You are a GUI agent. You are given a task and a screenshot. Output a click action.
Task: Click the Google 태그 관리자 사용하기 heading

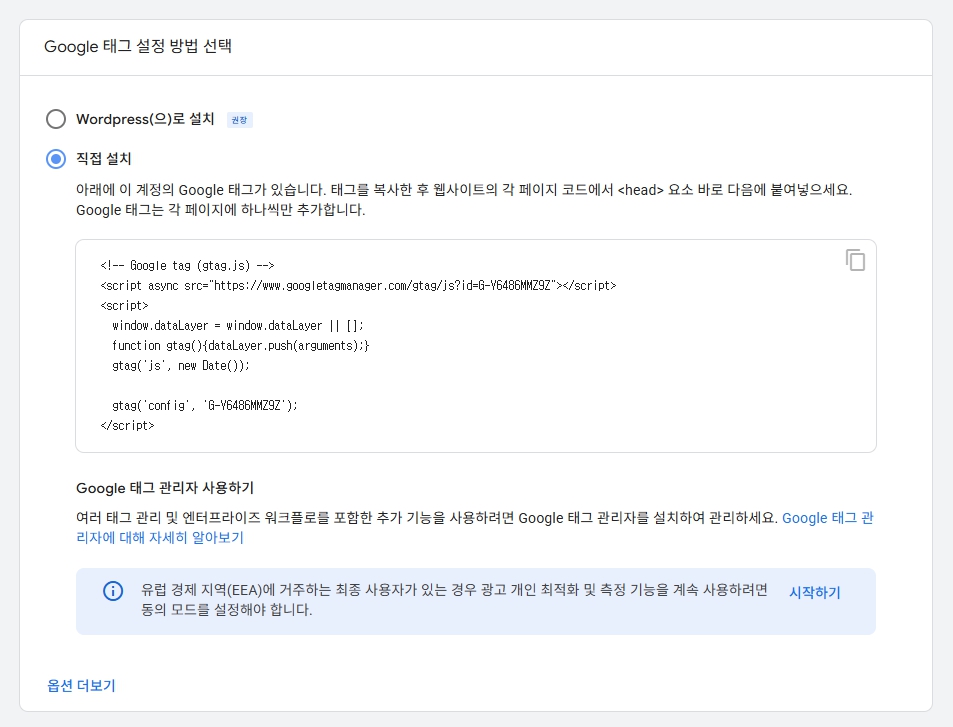pos(165,488)
